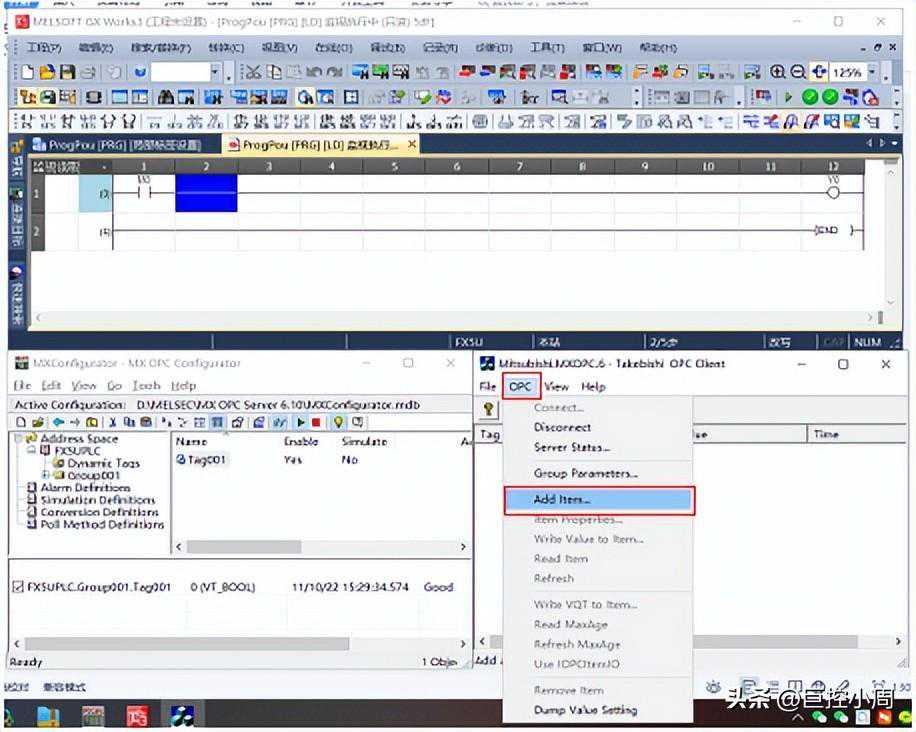Click the key icon in OPC Client toolbar
Screen dimensions: 916x732
489,409
